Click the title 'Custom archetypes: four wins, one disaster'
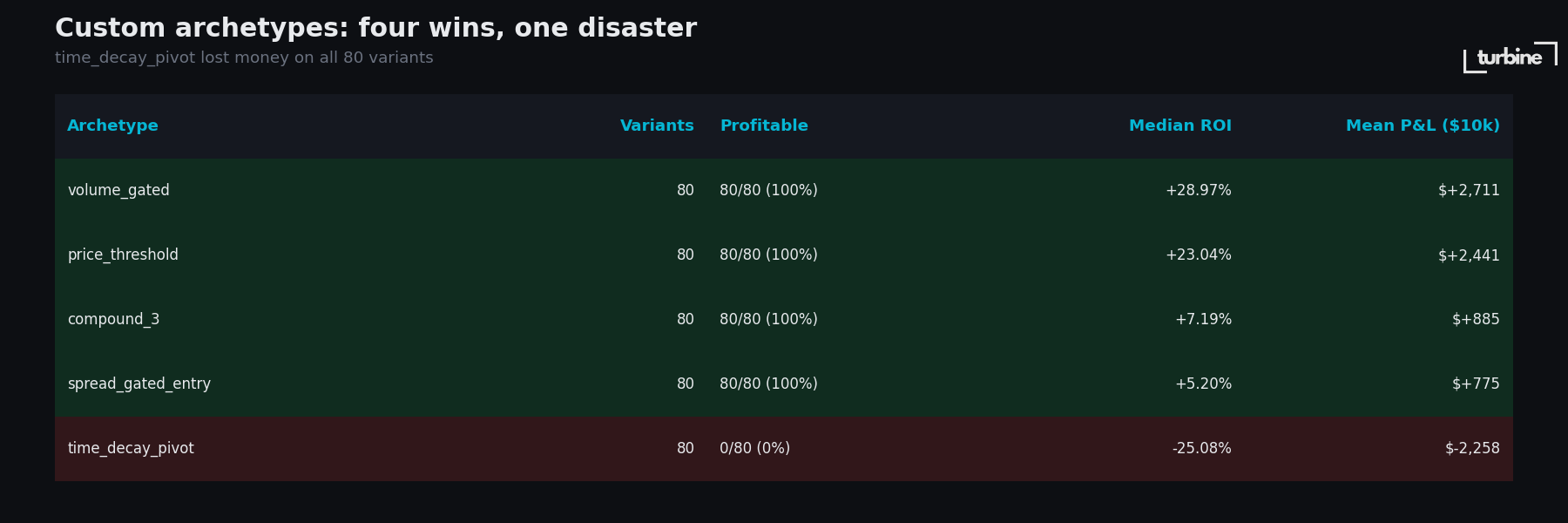 pyautogui.click(x=375, y=28)
